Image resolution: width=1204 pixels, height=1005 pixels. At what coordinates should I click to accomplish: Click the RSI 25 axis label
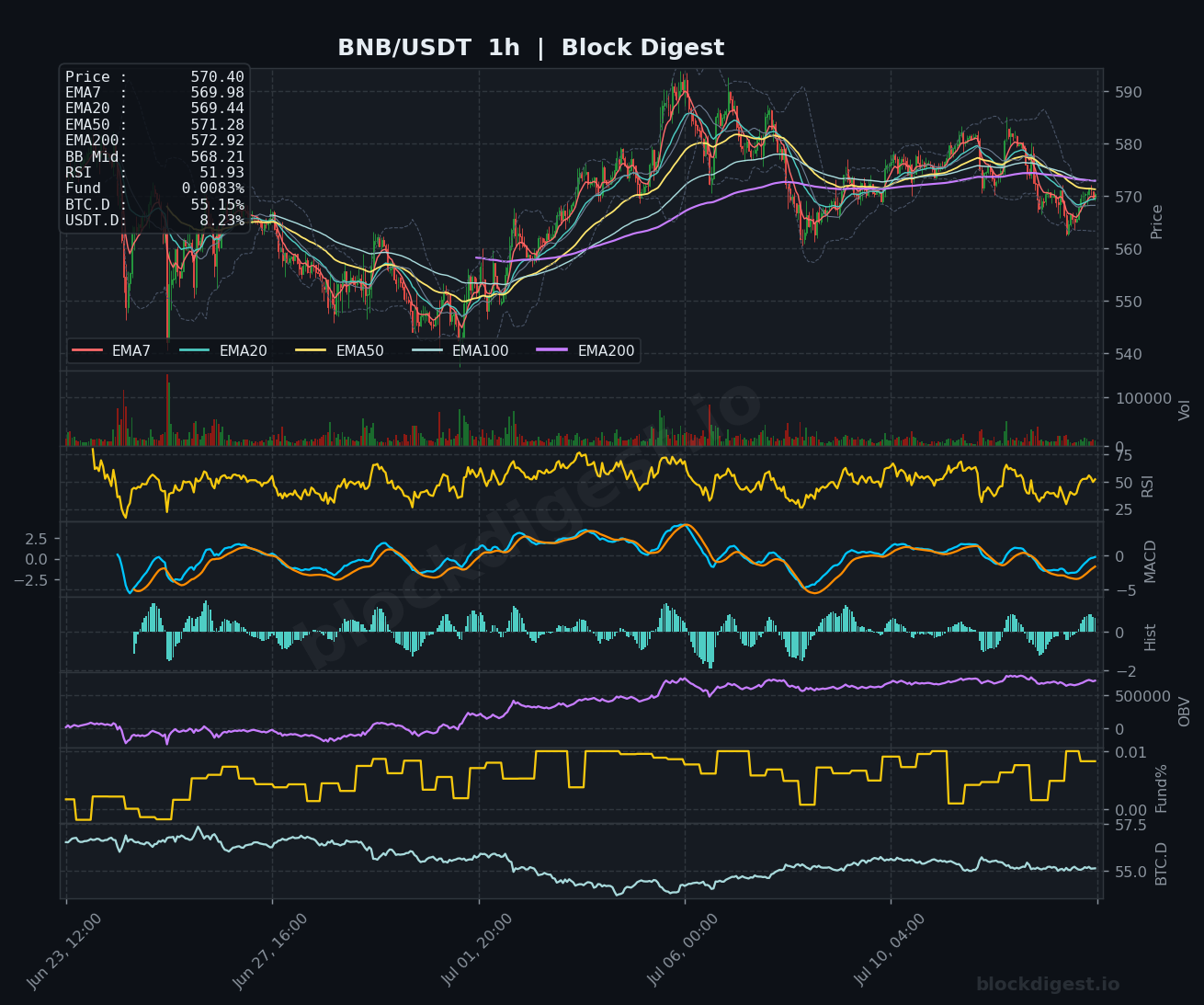coord(1124,510)
